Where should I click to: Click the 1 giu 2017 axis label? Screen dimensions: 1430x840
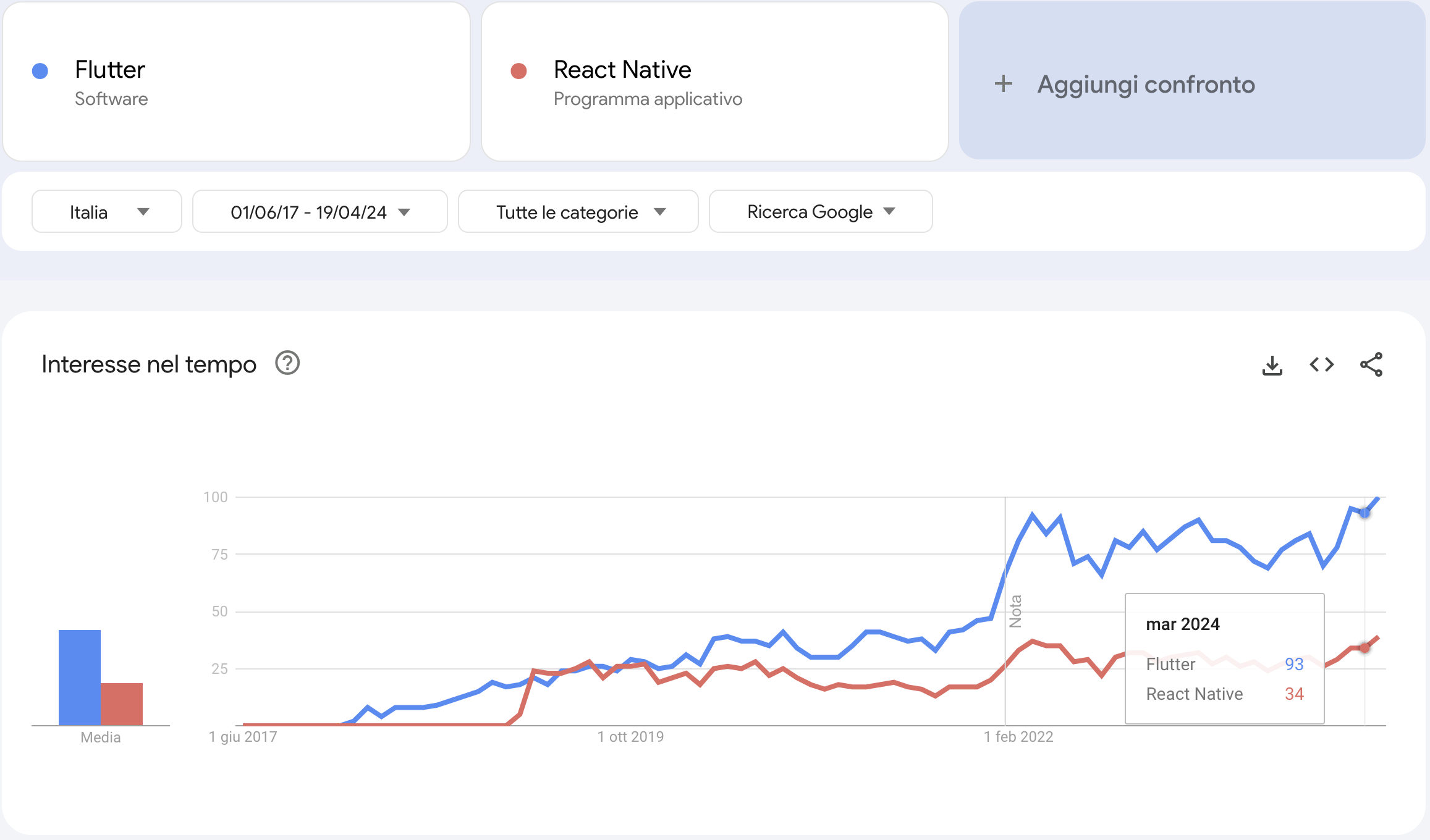[243, 737]
